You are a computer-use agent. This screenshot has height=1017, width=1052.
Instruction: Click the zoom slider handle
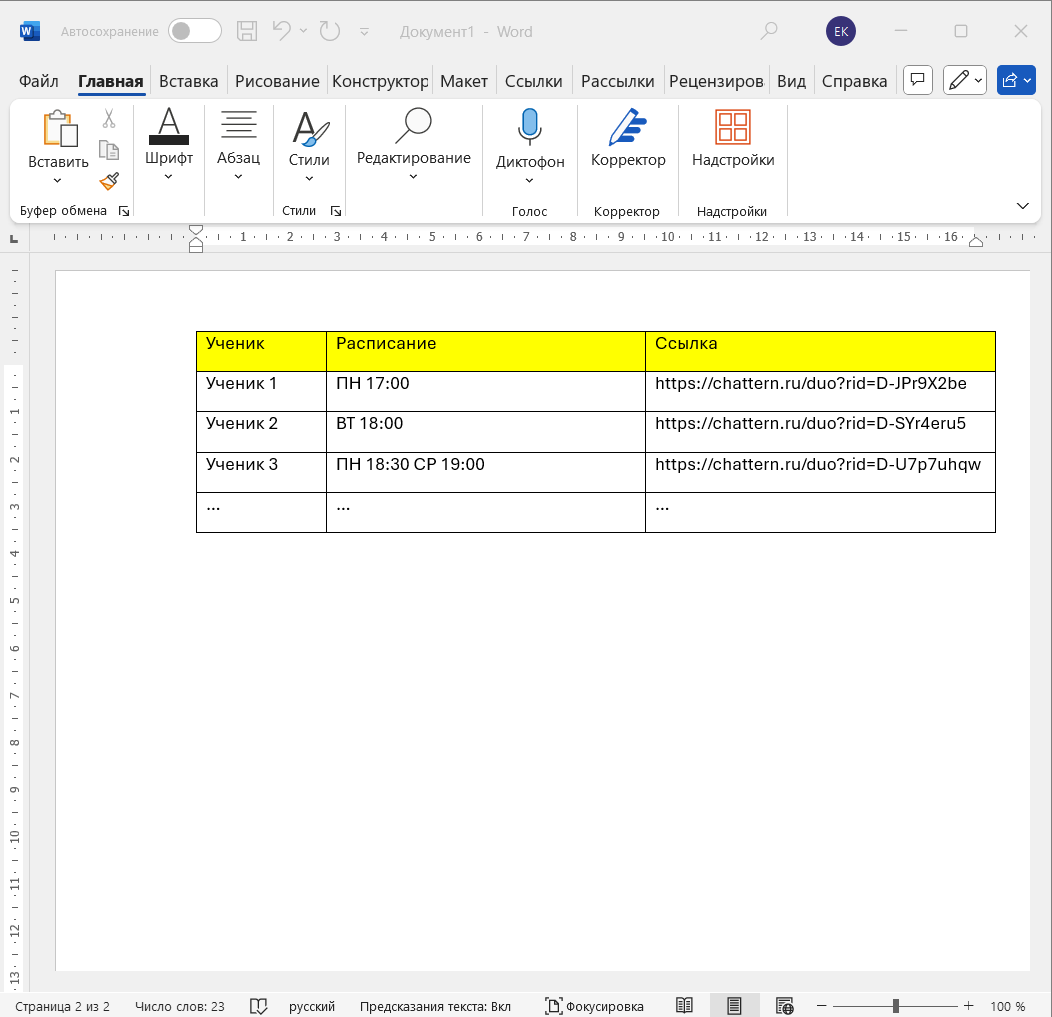pyautogui.click(x=896, y=1006)
